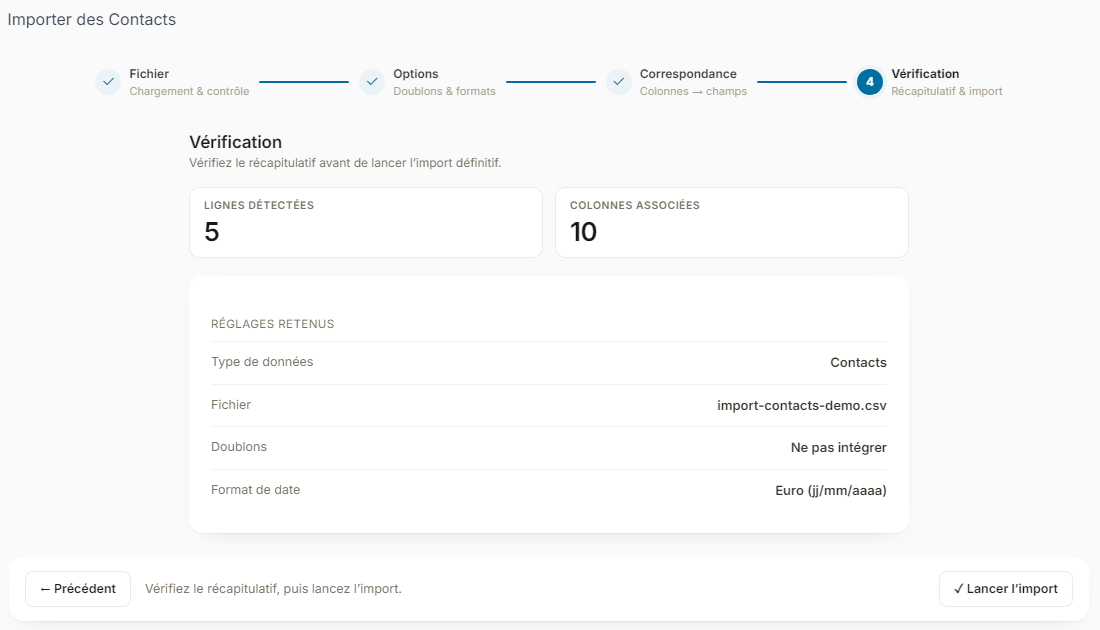Click the Correspondance step checkmark icon
The width and height of the screenshot is (1100, 630).
619,82
